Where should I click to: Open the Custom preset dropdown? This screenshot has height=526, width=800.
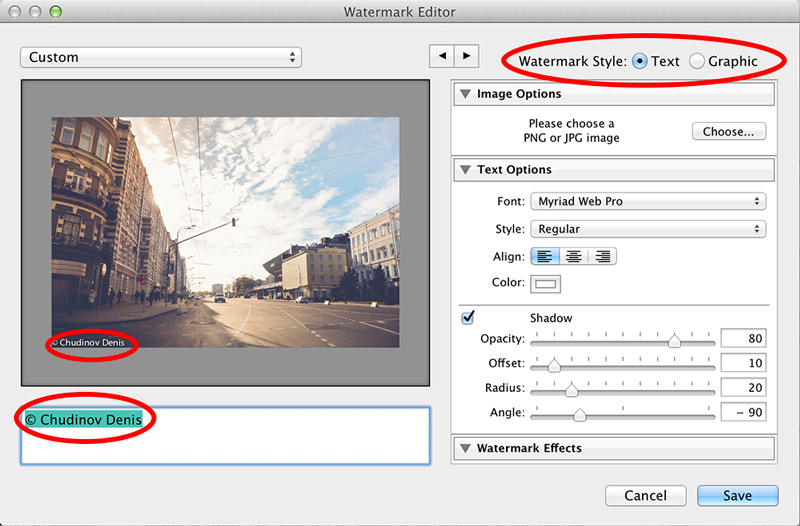161,57
